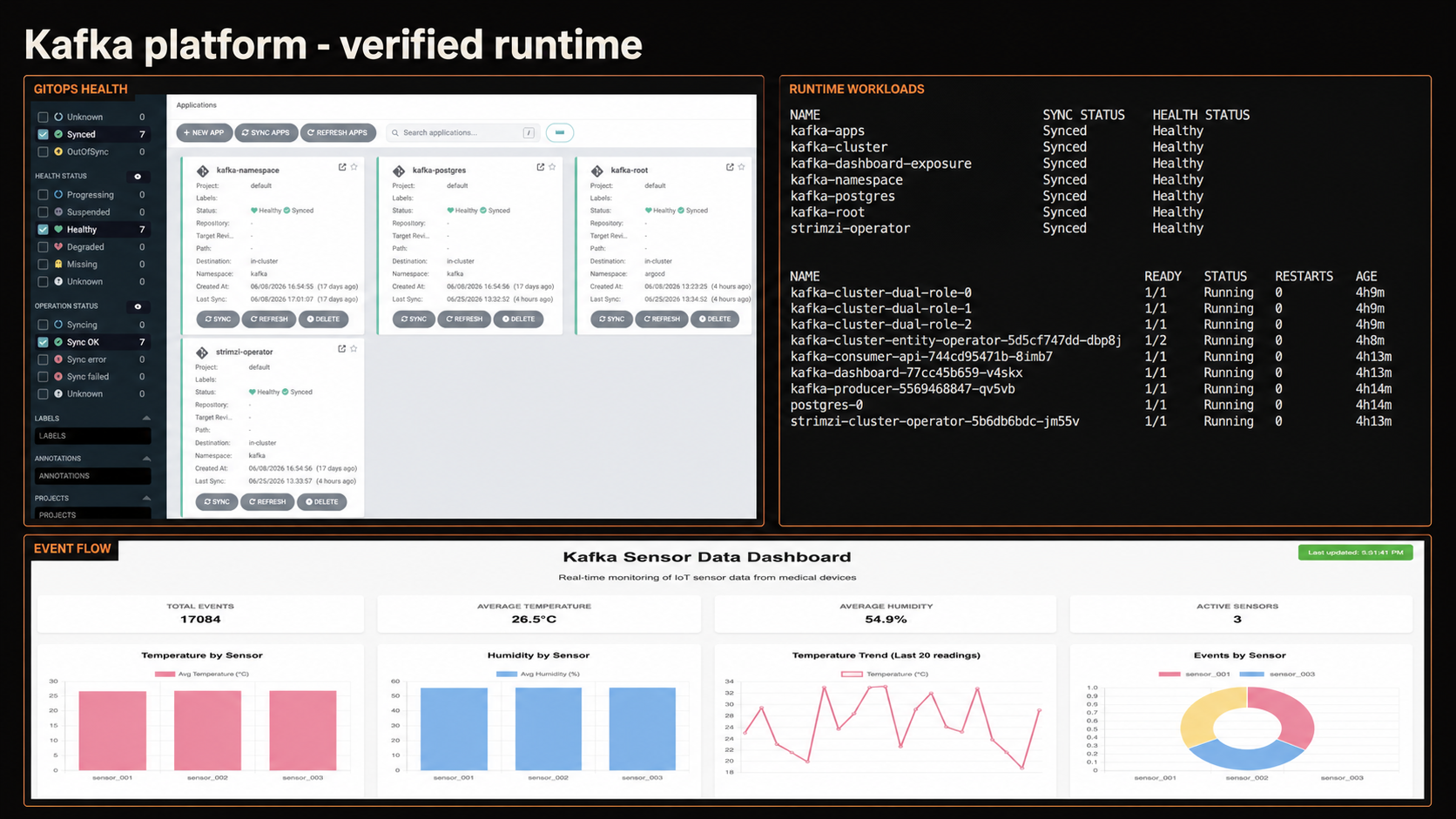Screen dimensions: 1456x819
Task: Uncheck the Healthy filter checkbox
Action: (43, 230)
